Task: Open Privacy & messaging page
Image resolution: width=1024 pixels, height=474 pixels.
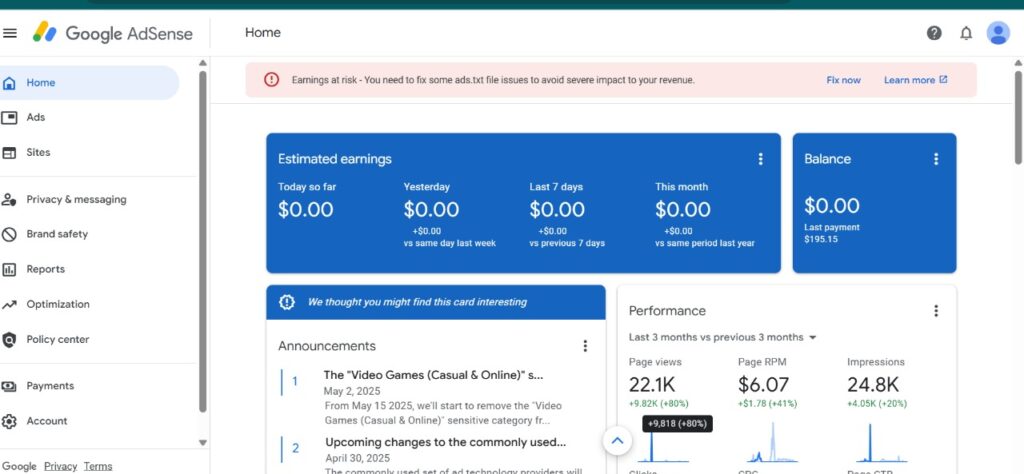Action: pos(76,200)
